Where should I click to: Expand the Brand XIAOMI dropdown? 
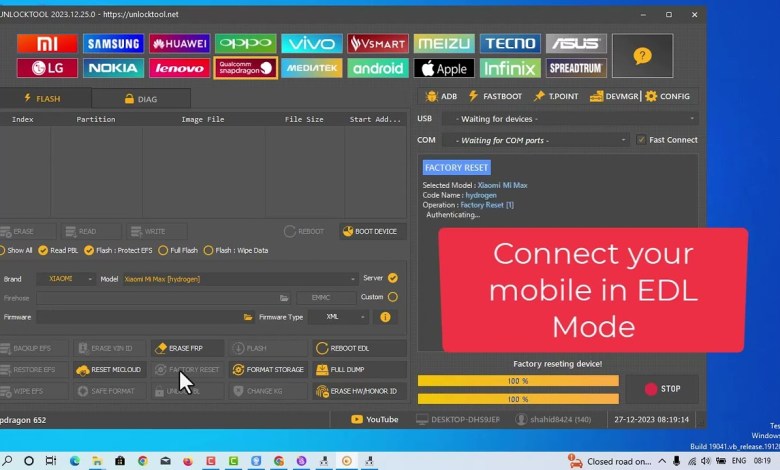(66, 279)
